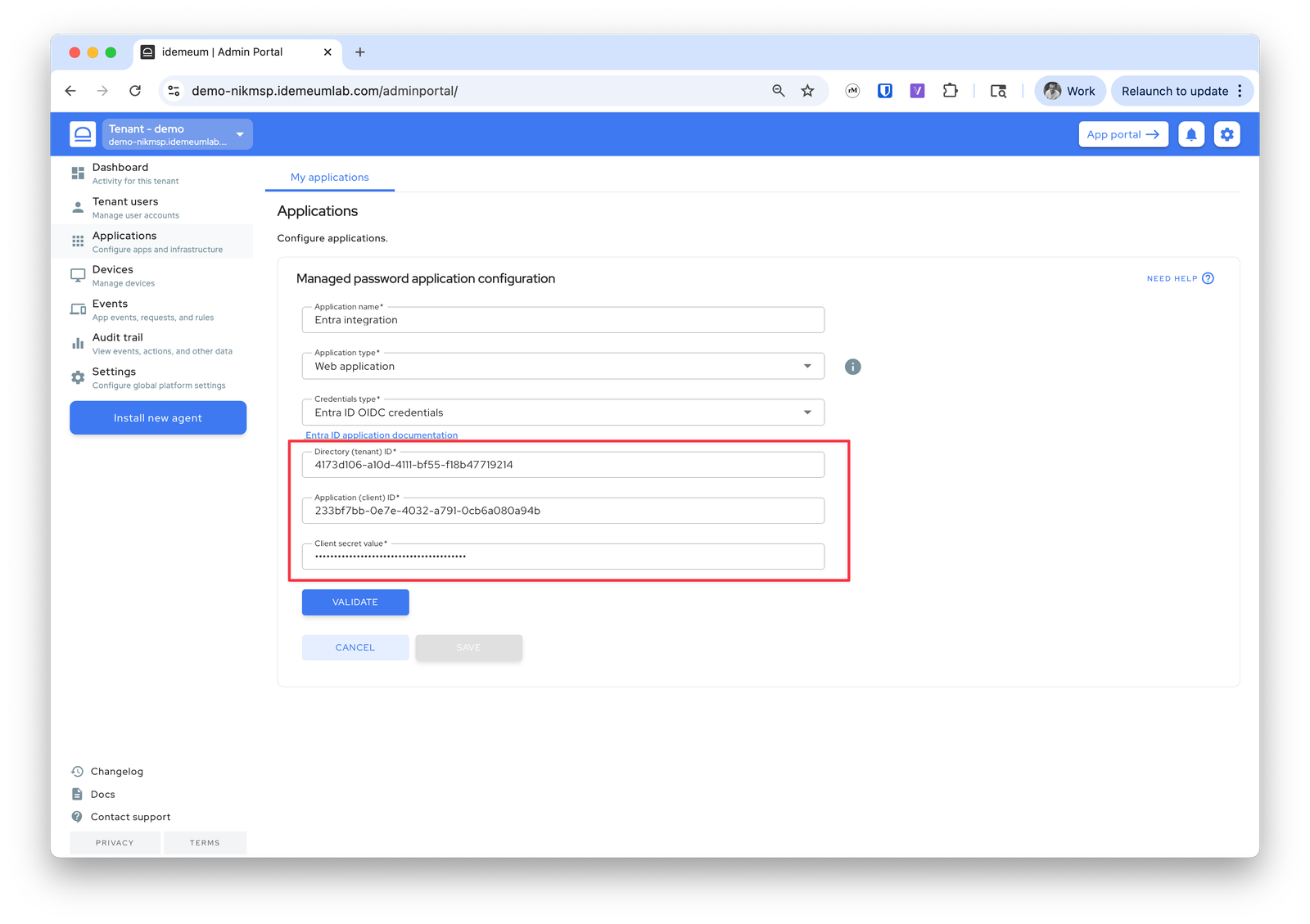
Task: Click the Changelog history icon
Action: (77, 772)
